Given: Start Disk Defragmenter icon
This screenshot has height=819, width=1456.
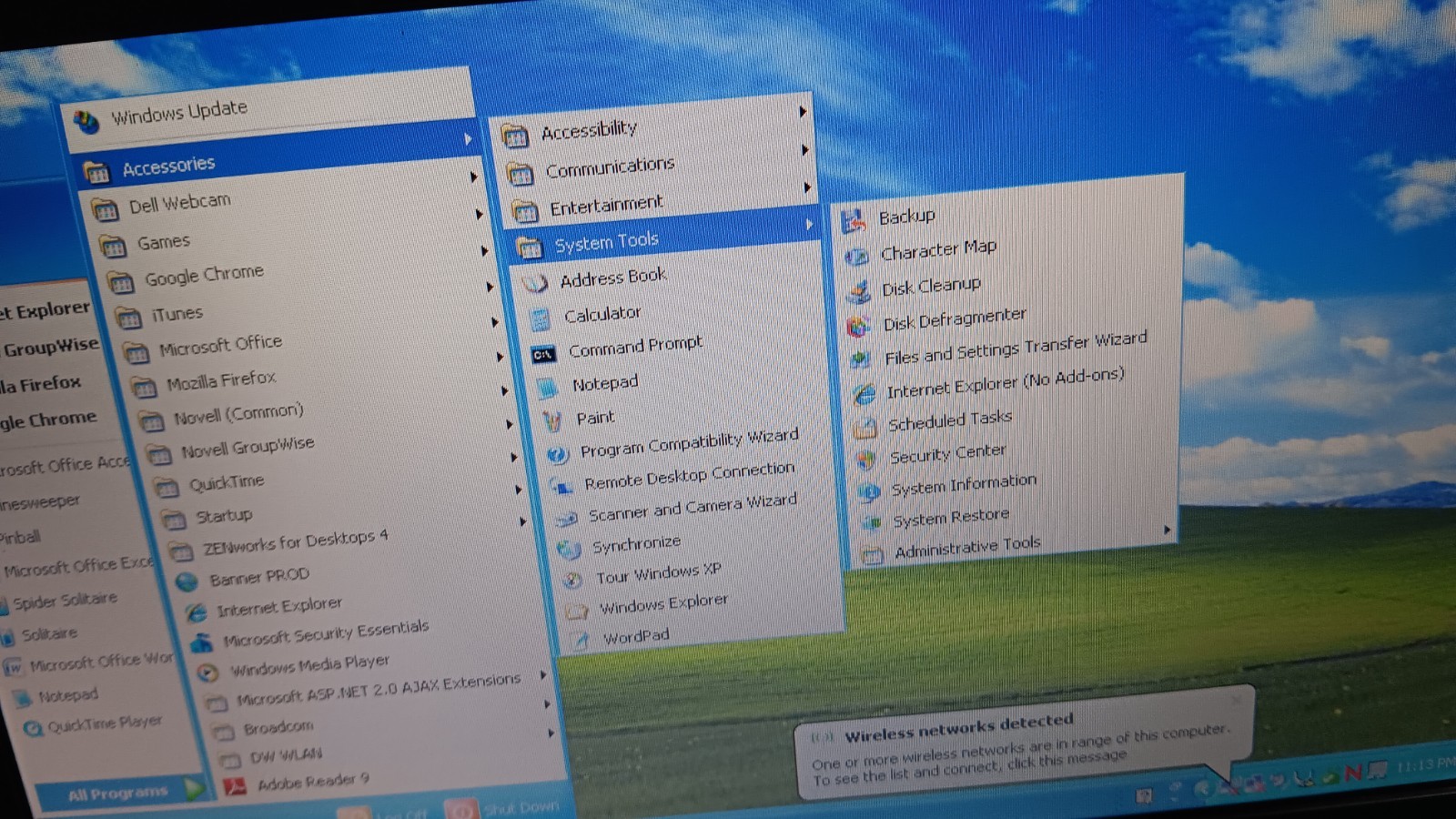Looking at the screenshot, I should 858,326.
